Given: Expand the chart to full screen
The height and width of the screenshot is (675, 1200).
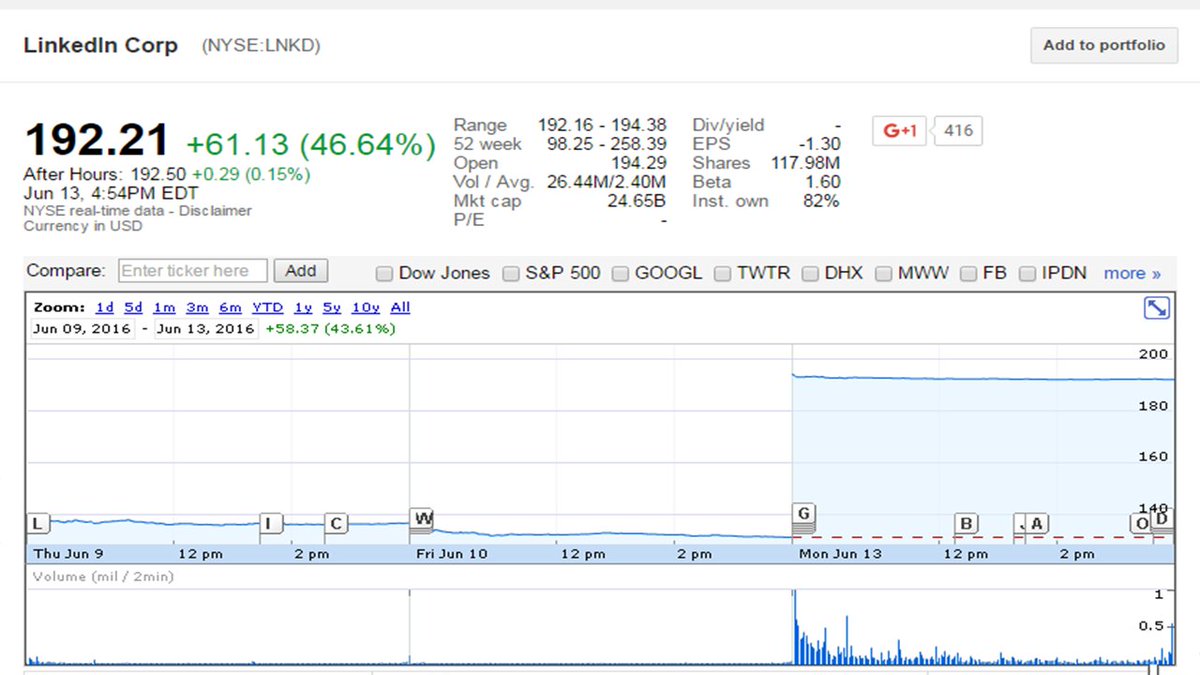Looking at the screenshot, I should click(x=1156, y=309).
